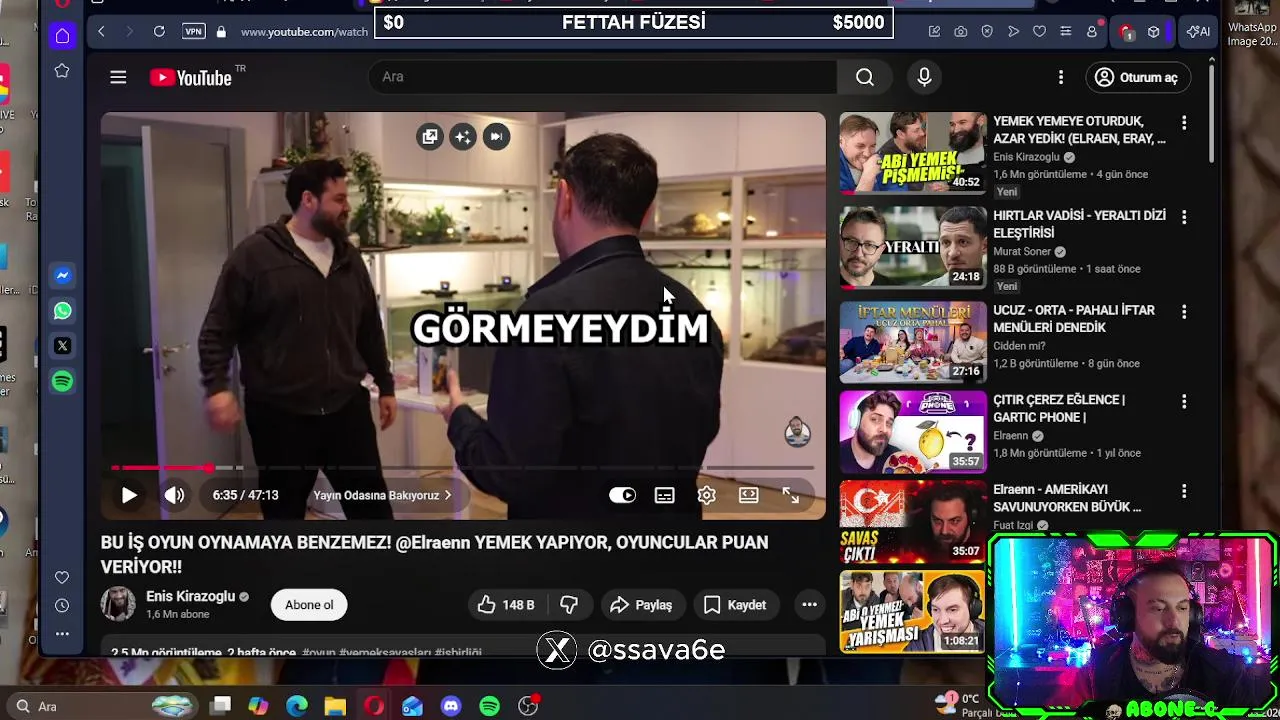Click the AI sparkle icon on video
1280x720 pixels.
[463, 137]
